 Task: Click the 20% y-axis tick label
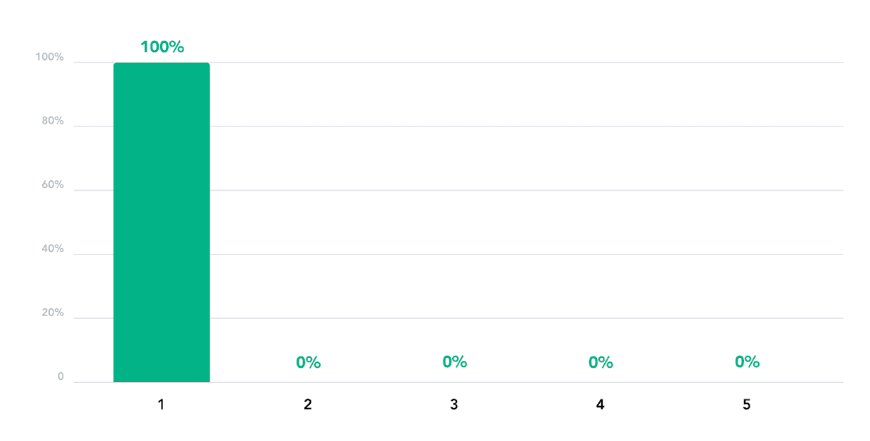(x=51, y=313)
